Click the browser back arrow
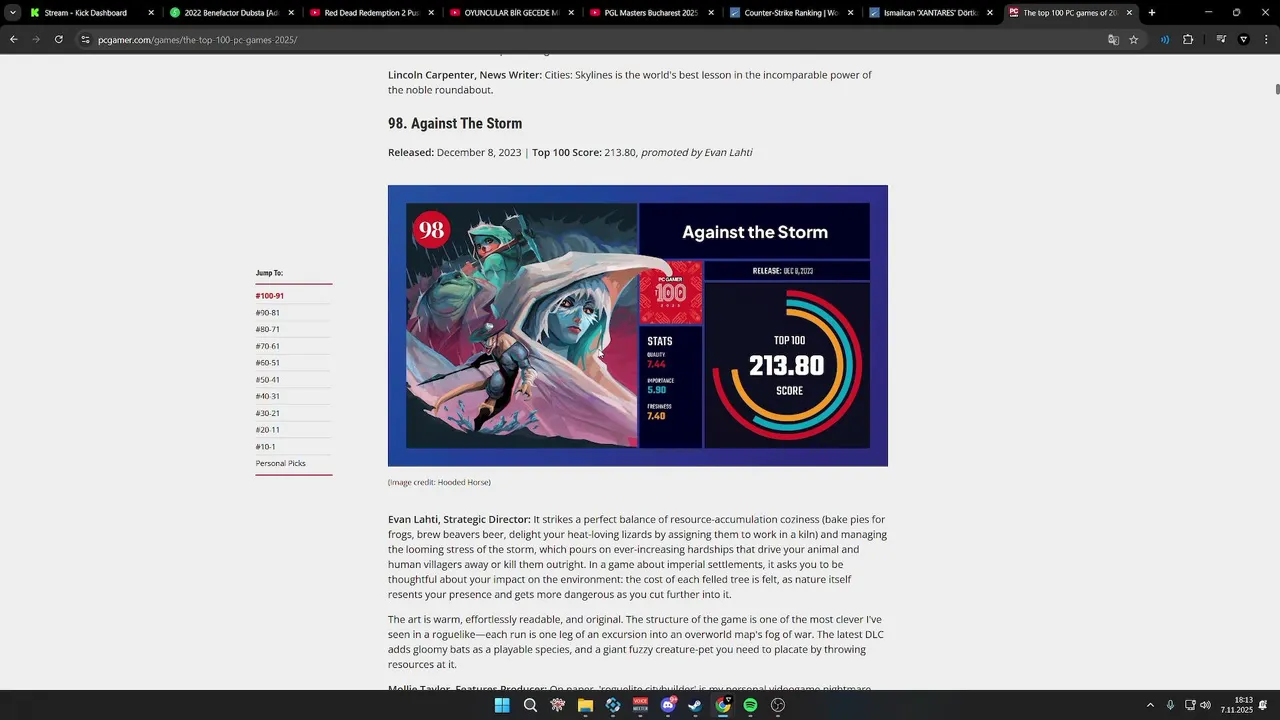1280x720 pixels. point(14,39)
